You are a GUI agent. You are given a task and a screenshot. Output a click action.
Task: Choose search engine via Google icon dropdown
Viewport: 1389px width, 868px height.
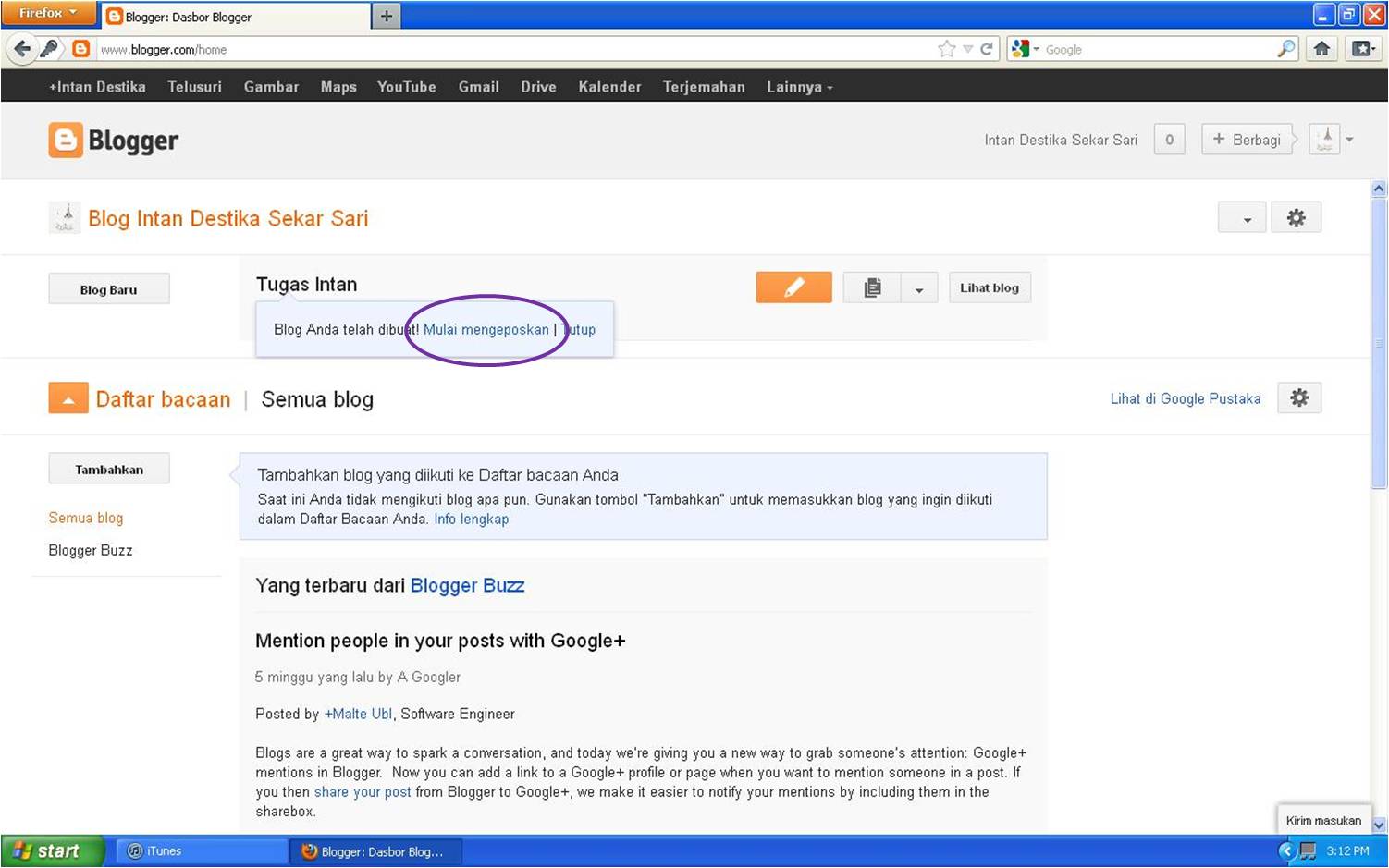click(1025, 49)
